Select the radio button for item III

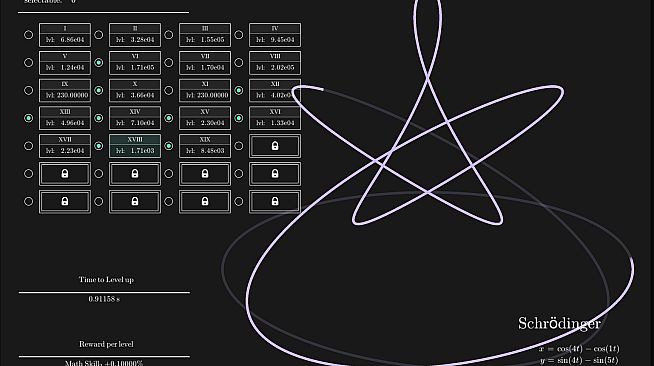coord(169,35)
